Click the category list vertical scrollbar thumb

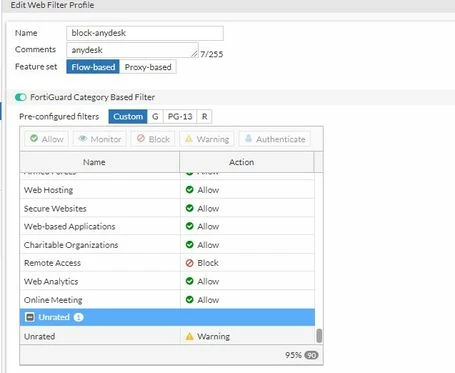(x=319, y=336)
